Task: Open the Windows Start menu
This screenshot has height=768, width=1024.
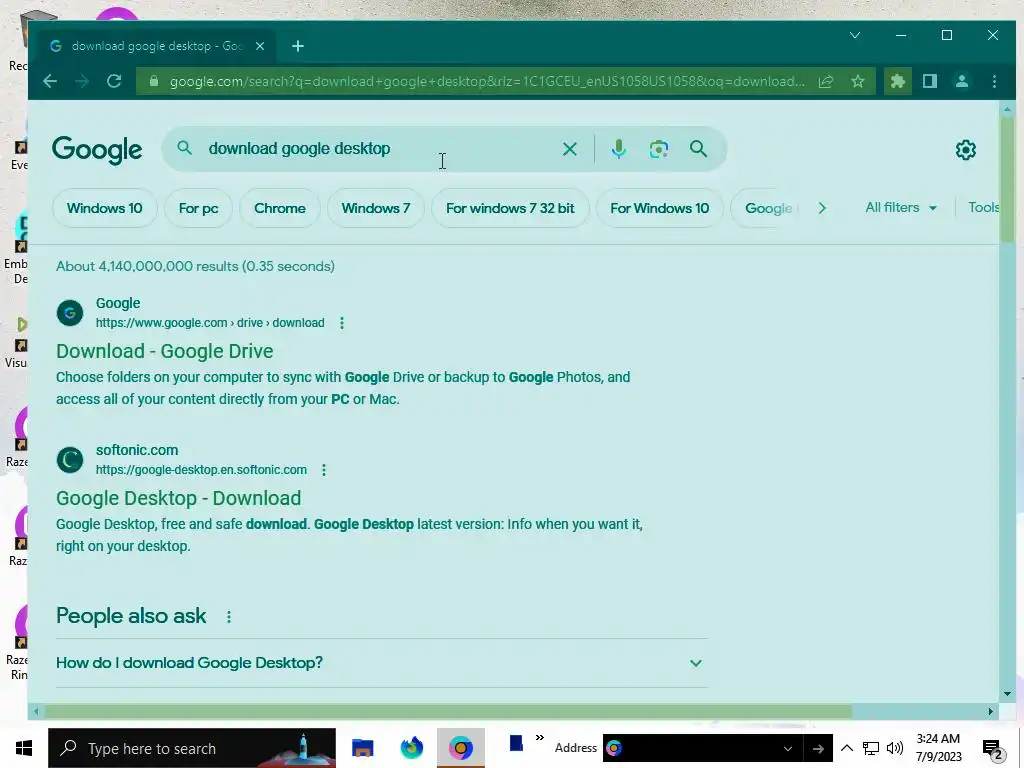Action: click(x=24, y=748)
